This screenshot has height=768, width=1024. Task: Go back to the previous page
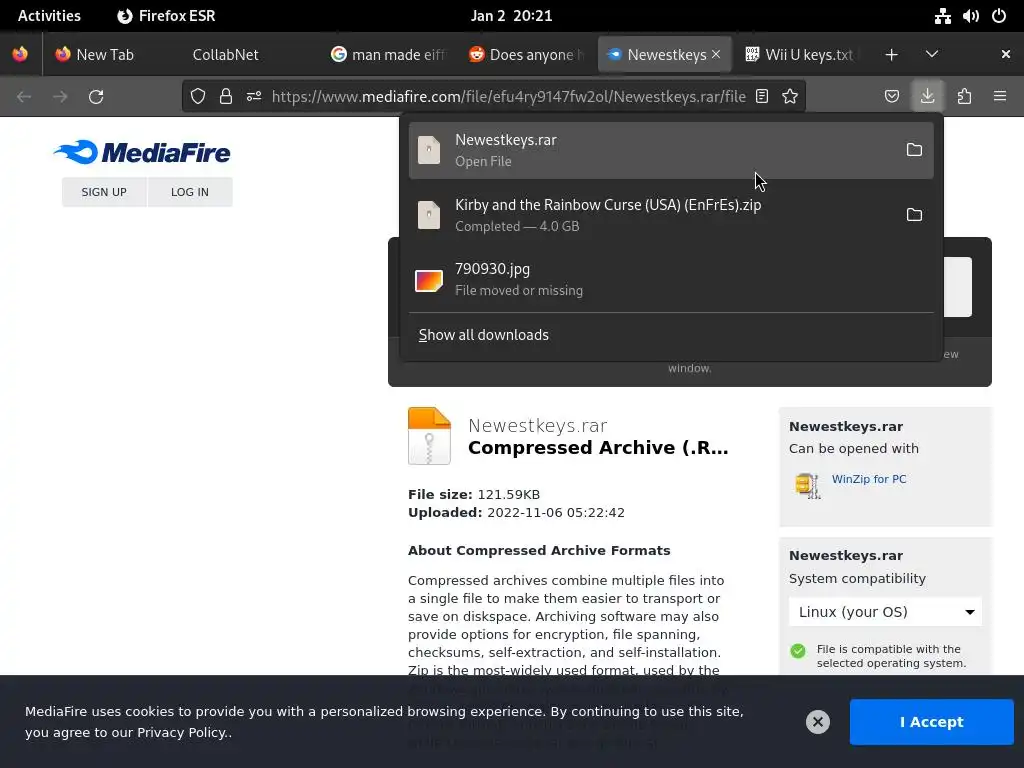24,96
